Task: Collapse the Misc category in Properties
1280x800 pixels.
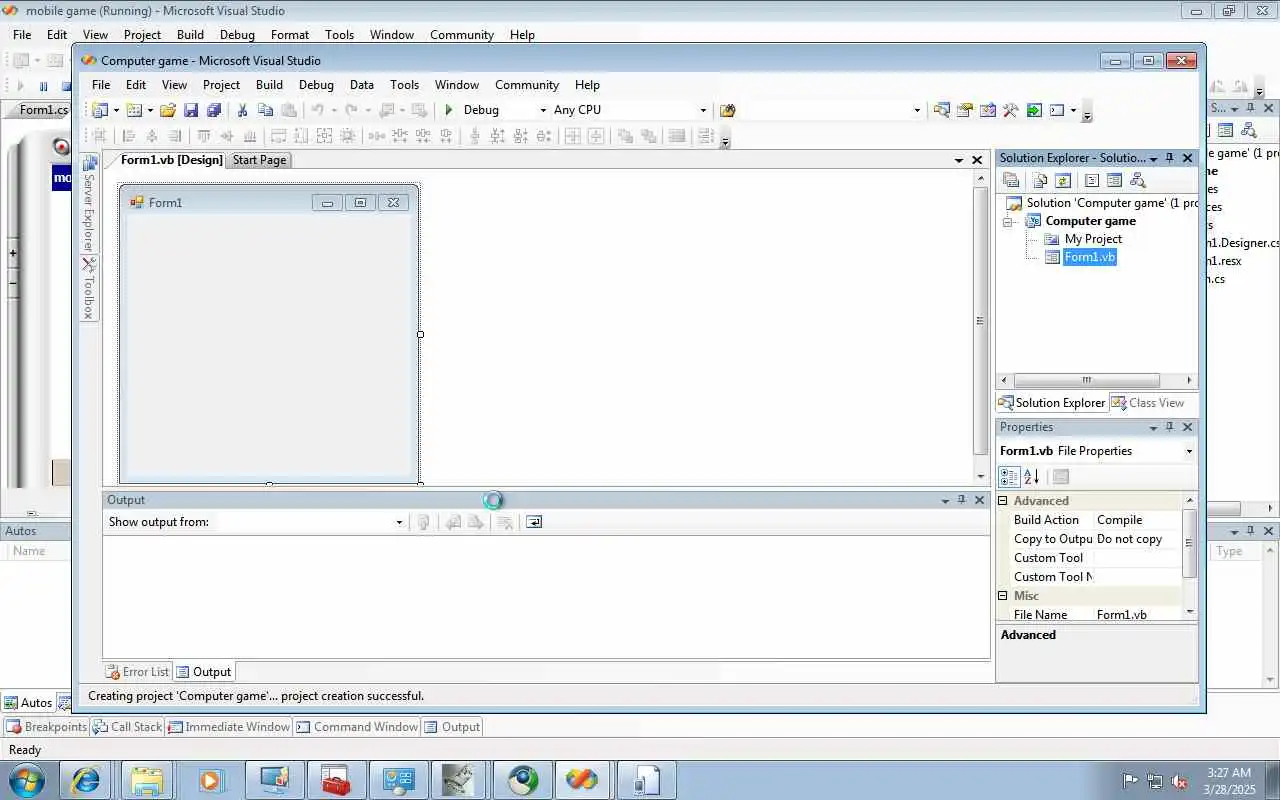Action: [1003, 596]
